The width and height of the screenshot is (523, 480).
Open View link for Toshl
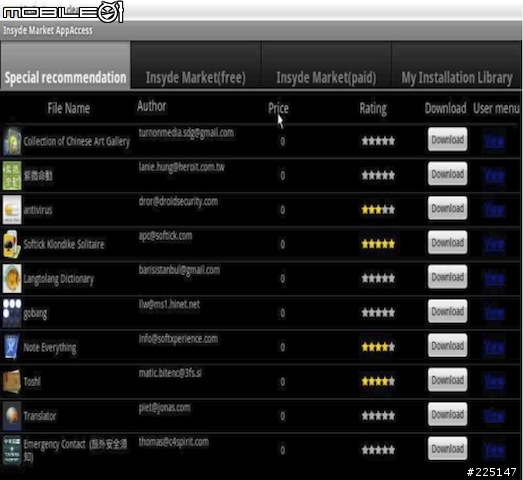point(494,382)
